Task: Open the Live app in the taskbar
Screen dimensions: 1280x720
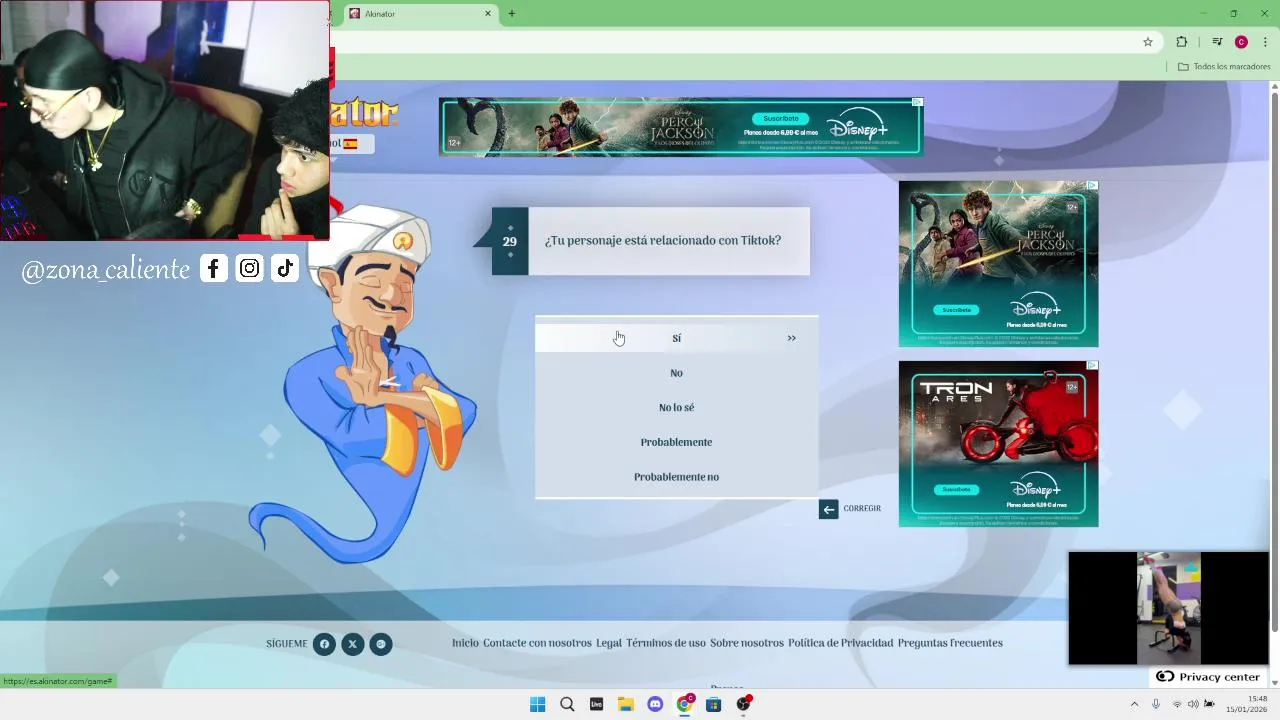Action: tap(596, 704)
